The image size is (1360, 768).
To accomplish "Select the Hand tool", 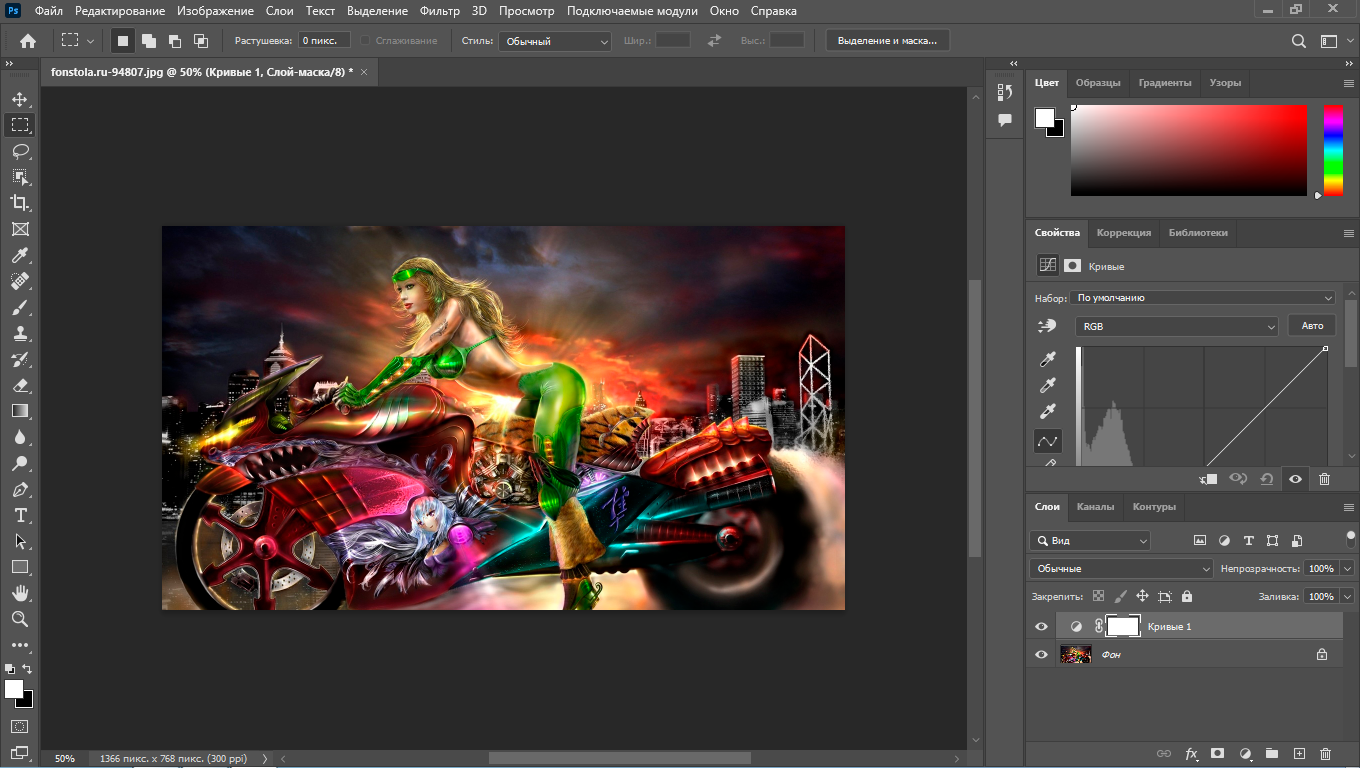I will pos(20,593).
